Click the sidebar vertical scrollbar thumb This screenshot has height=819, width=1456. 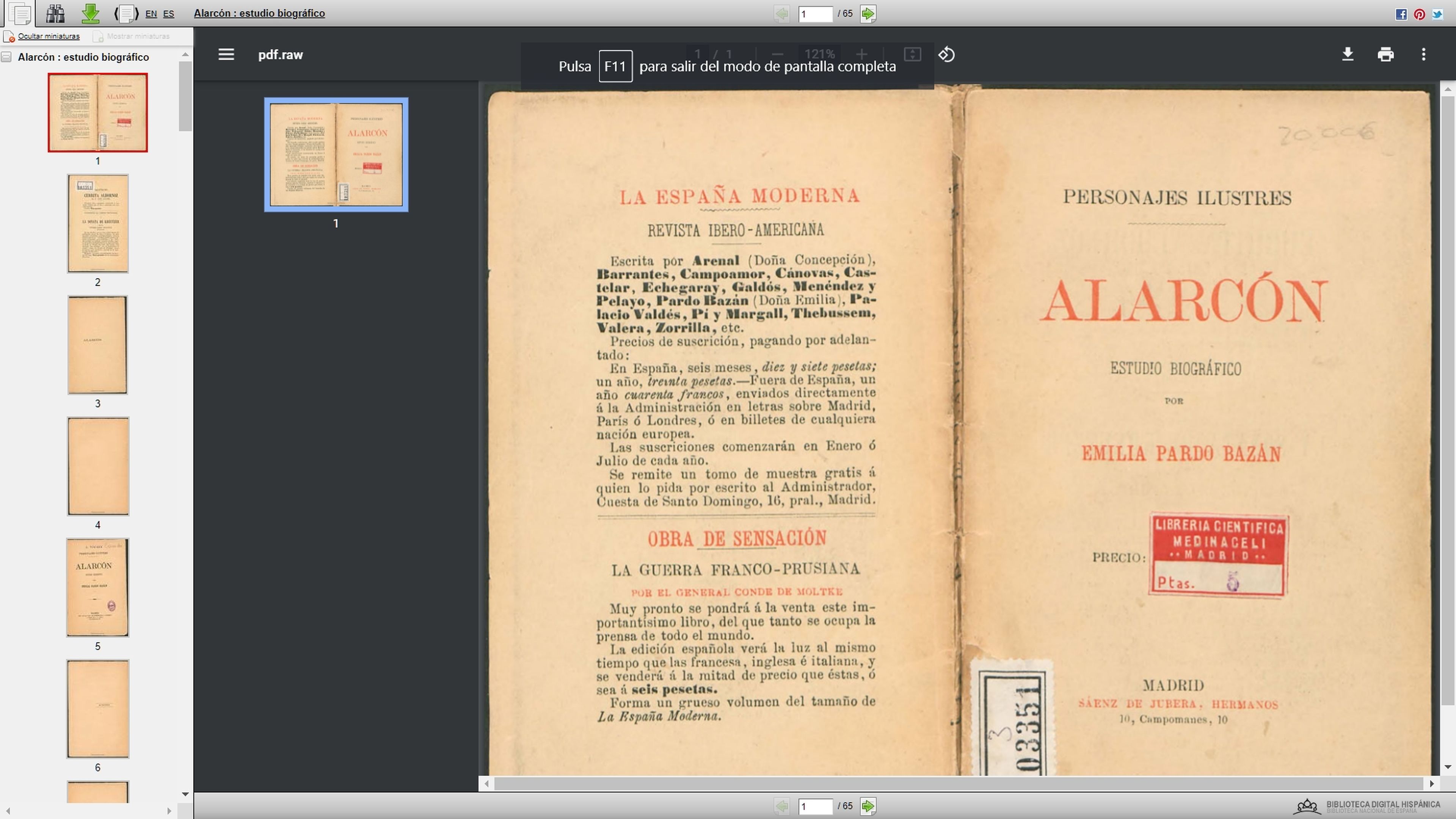pos(185,96)
